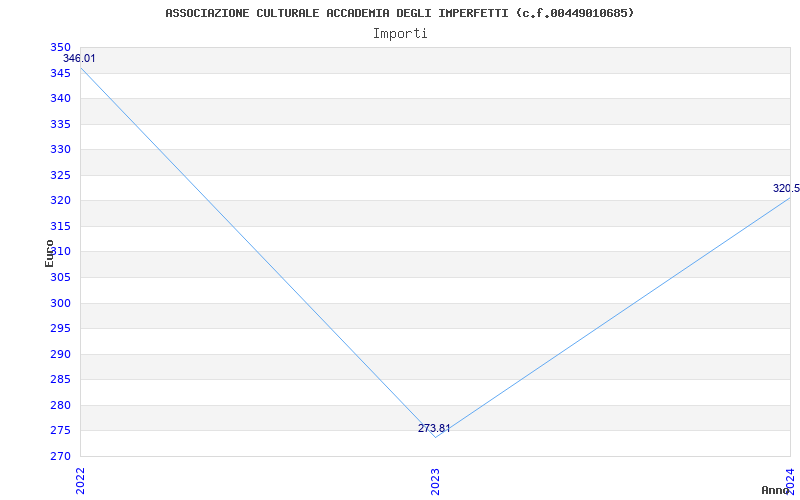Click the 285 y-axis tick label

(x=60, y=380)
